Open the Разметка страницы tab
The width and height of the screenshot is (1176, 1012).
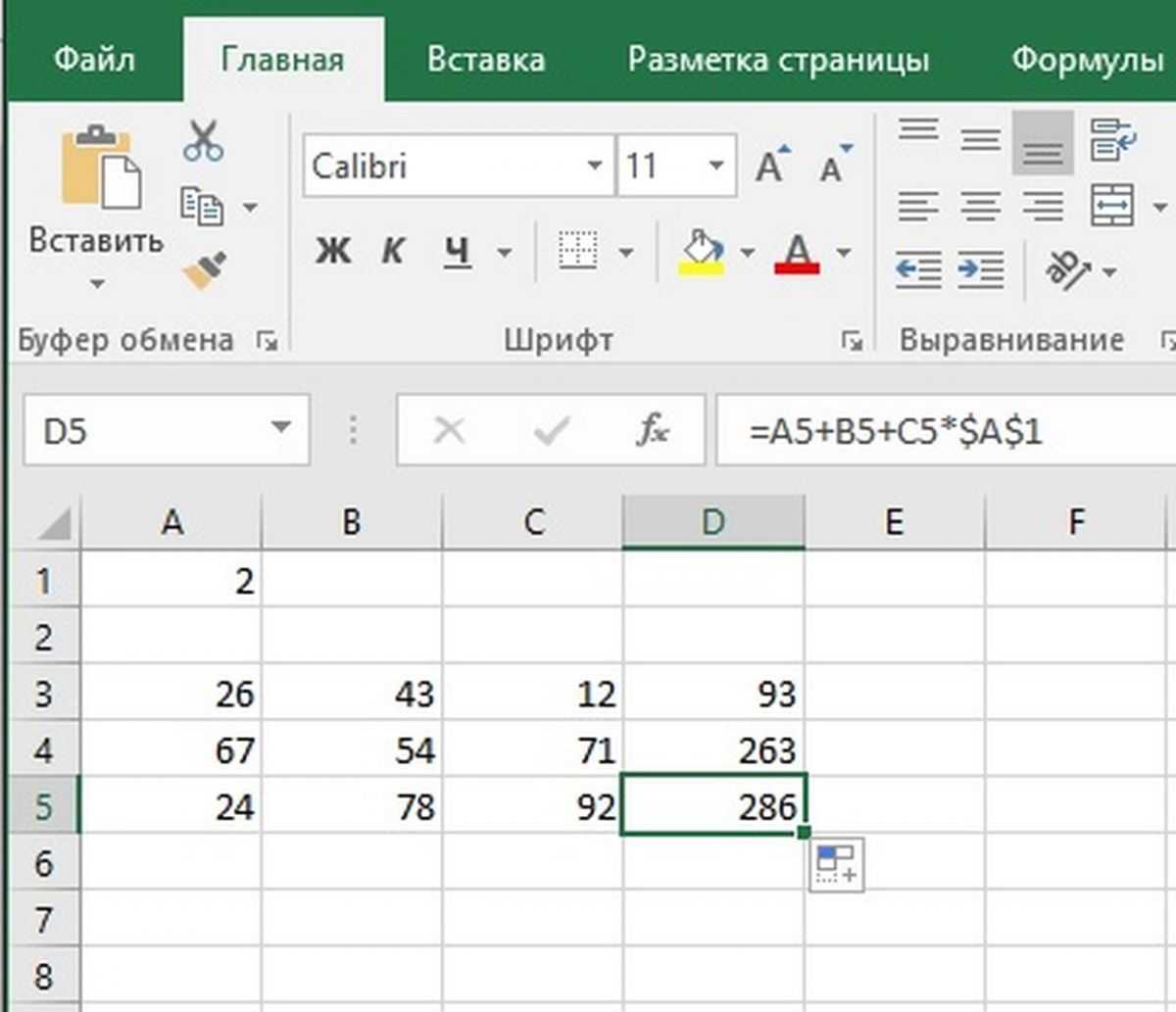778,60
